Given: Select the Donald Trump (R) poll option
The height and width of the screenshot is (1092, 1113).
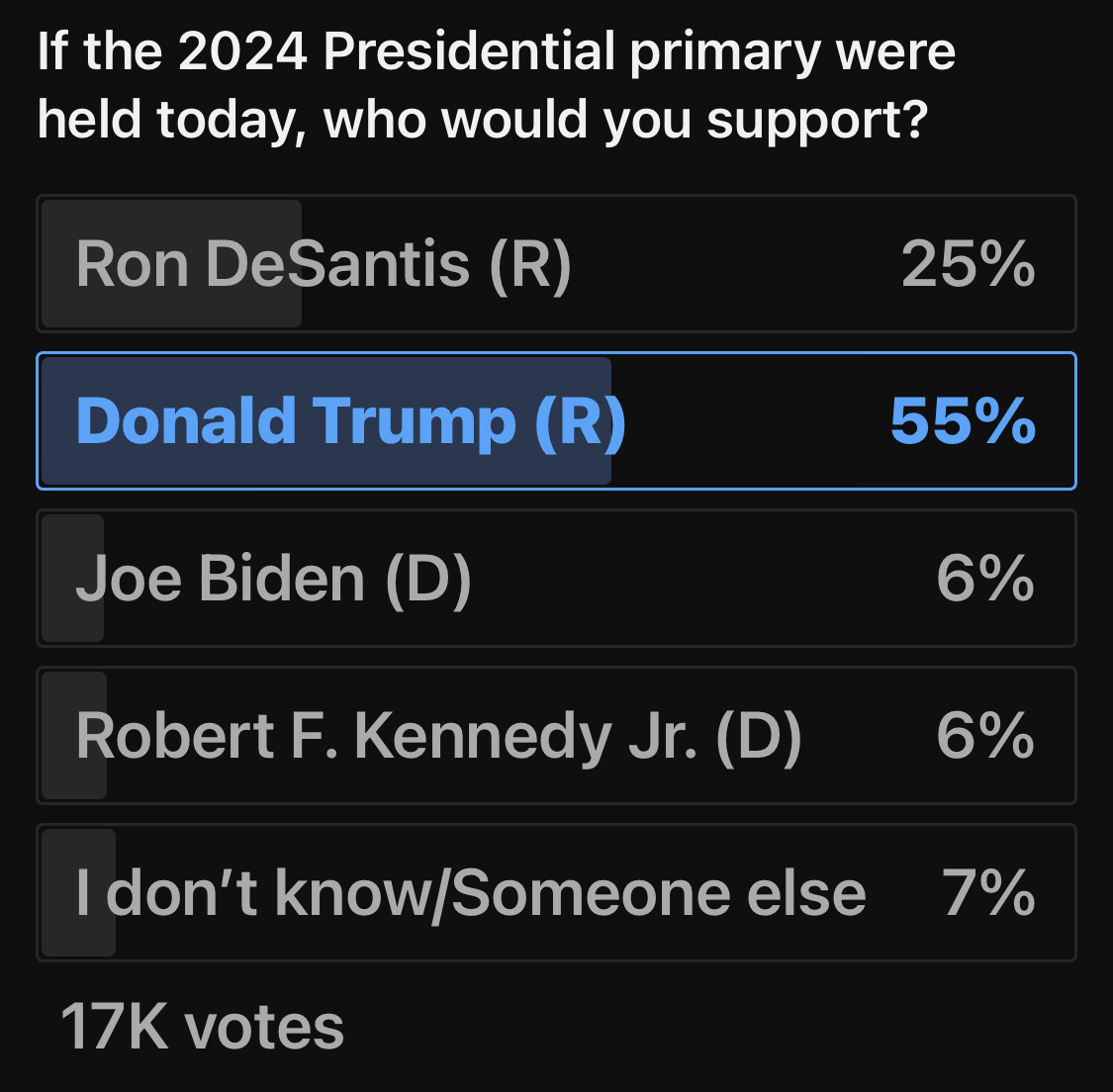Looking at the screenshot, I should click(556, 420).
